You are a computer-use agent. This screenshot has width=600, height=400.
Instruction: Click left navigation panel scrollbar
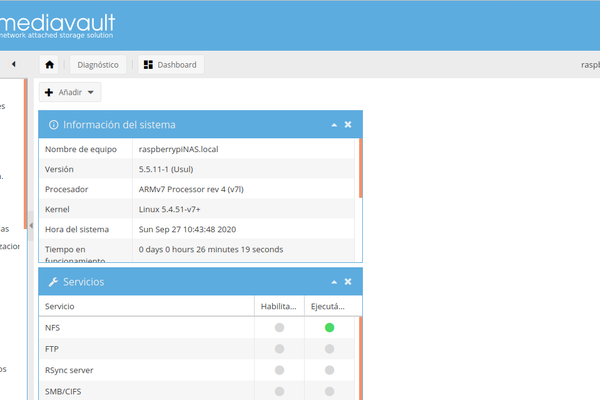click(x=25, y=154)
